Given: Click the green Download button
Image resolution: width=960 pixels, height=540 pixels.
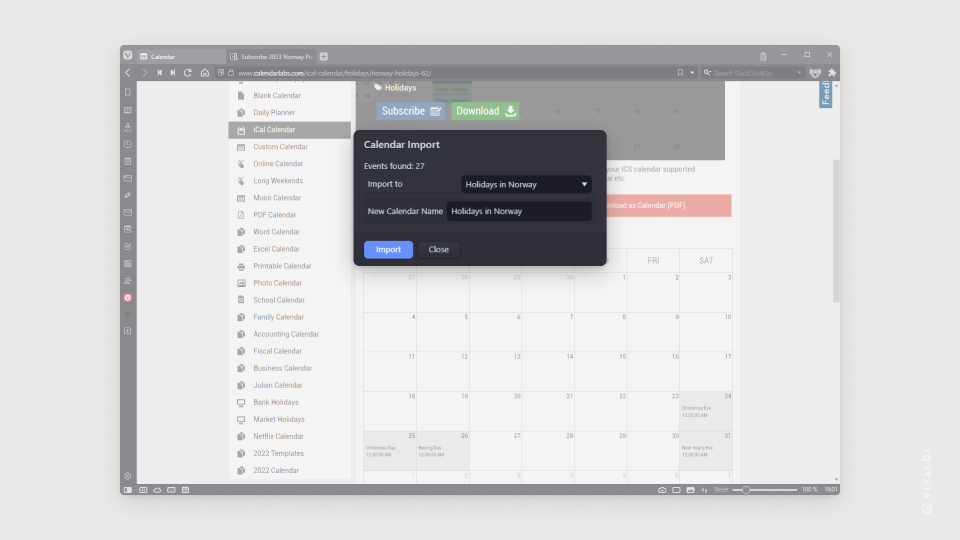Looking at the screenshot, I should click(x=486, y=111).
